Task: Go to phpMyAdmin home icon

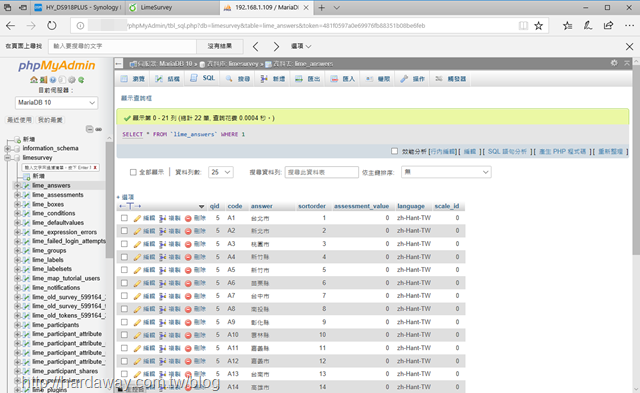Action: point(33,80)
